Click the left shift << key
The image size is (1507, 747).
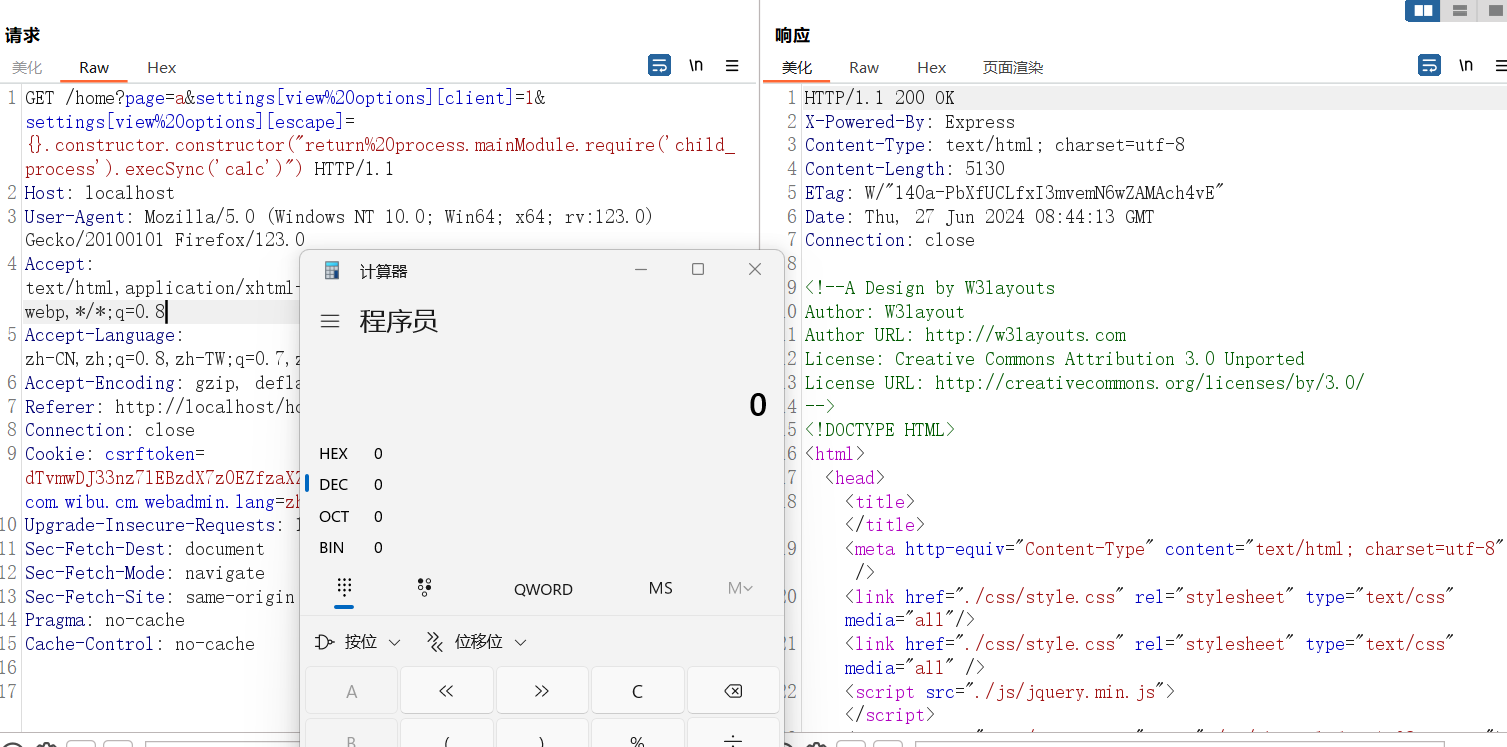click(447, 691)
